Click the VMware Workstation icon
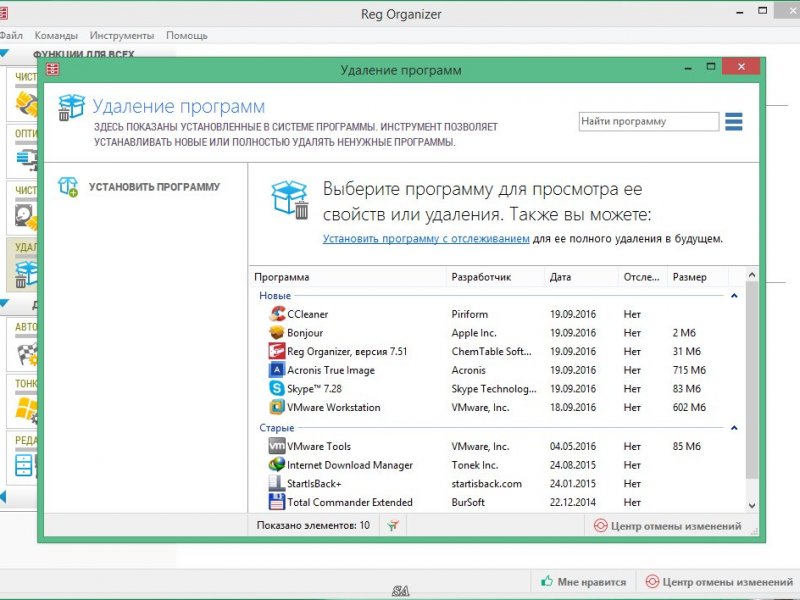The width and height of the screenshot is (800, 600). 277,407
